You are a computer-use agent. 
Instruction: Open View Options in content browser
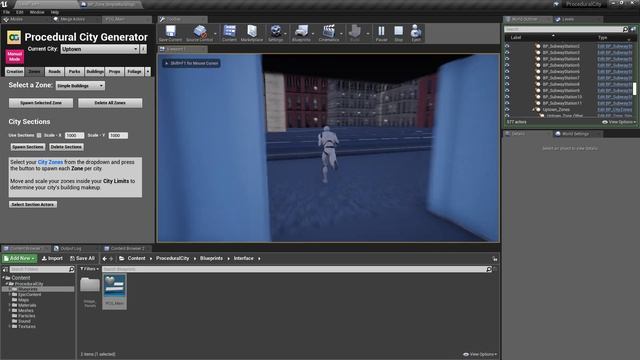click(x=480, y=354)
